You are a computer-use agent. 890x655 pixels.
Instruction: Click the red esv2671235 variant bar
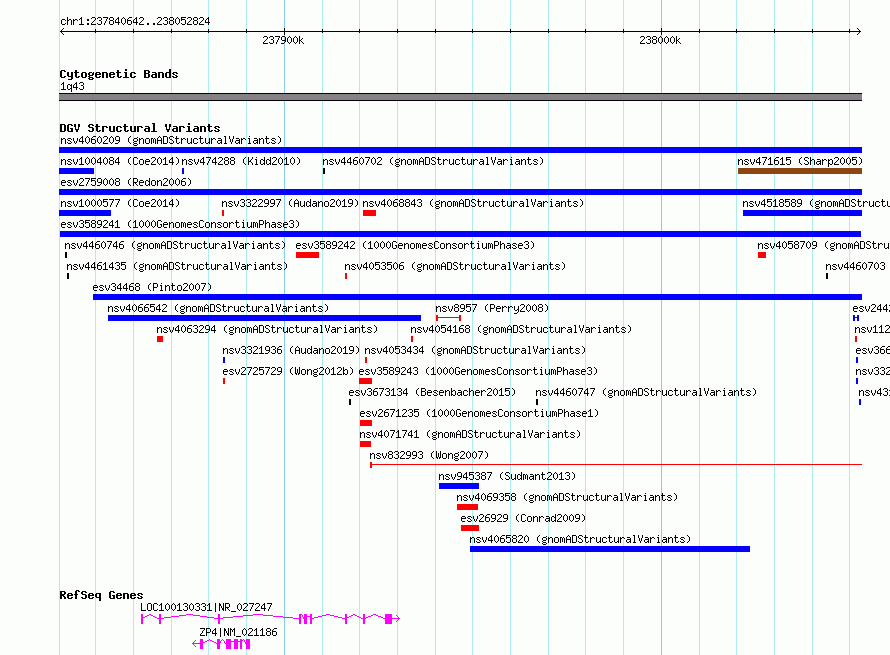(366, 423)
